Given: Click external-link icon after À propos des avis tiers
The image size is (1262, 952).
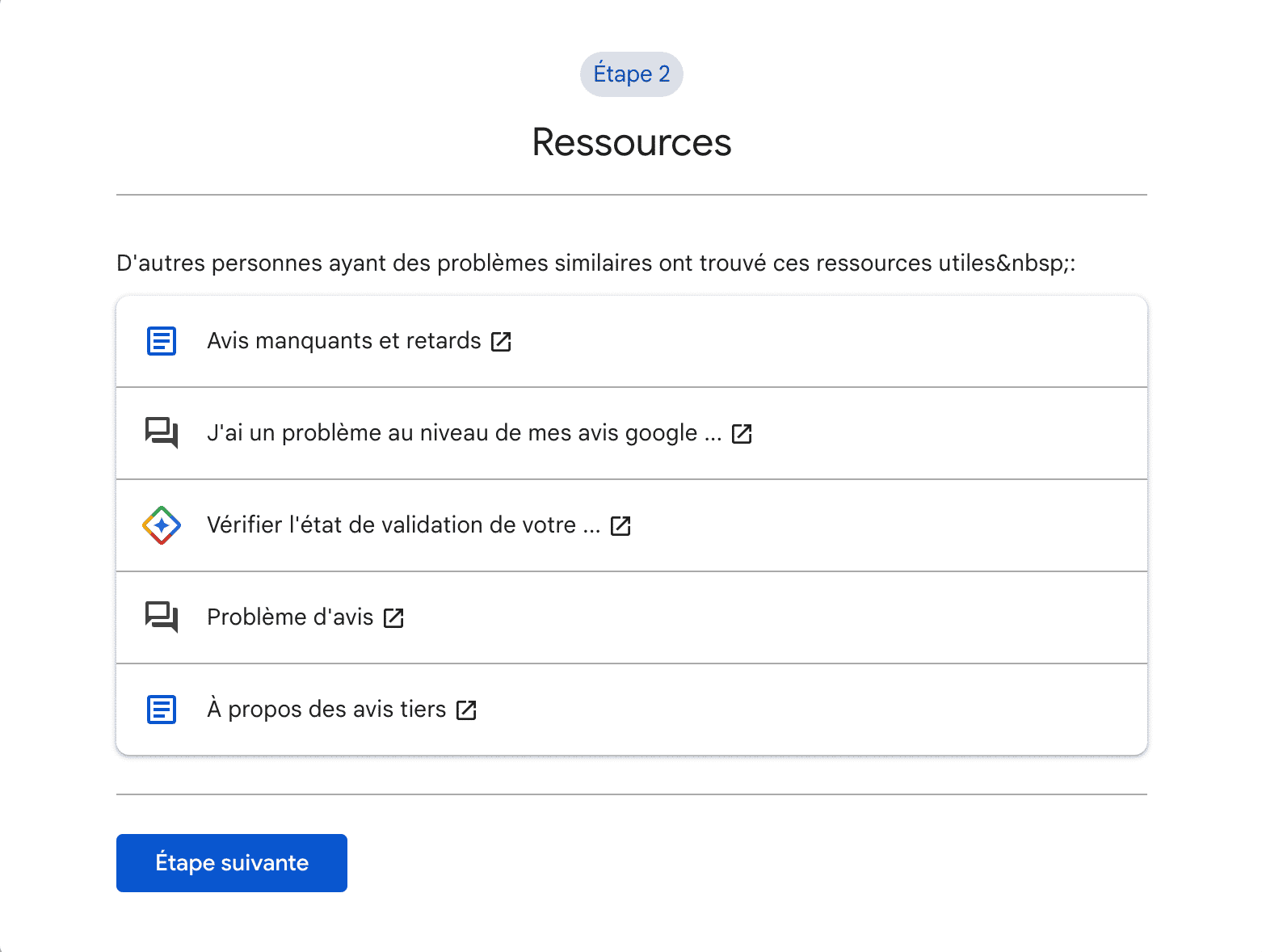Looking at the screenshot, I should 466,710.
